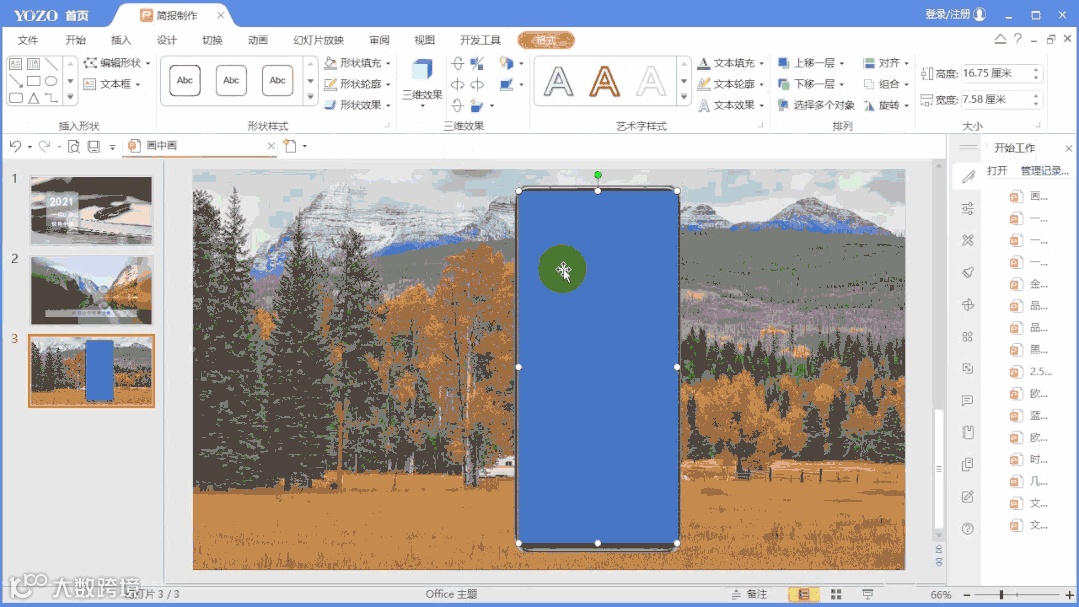The image size is (1079, 607).
Task: Click 下移一层 send backward button
Action: click(x=811, y=84)
